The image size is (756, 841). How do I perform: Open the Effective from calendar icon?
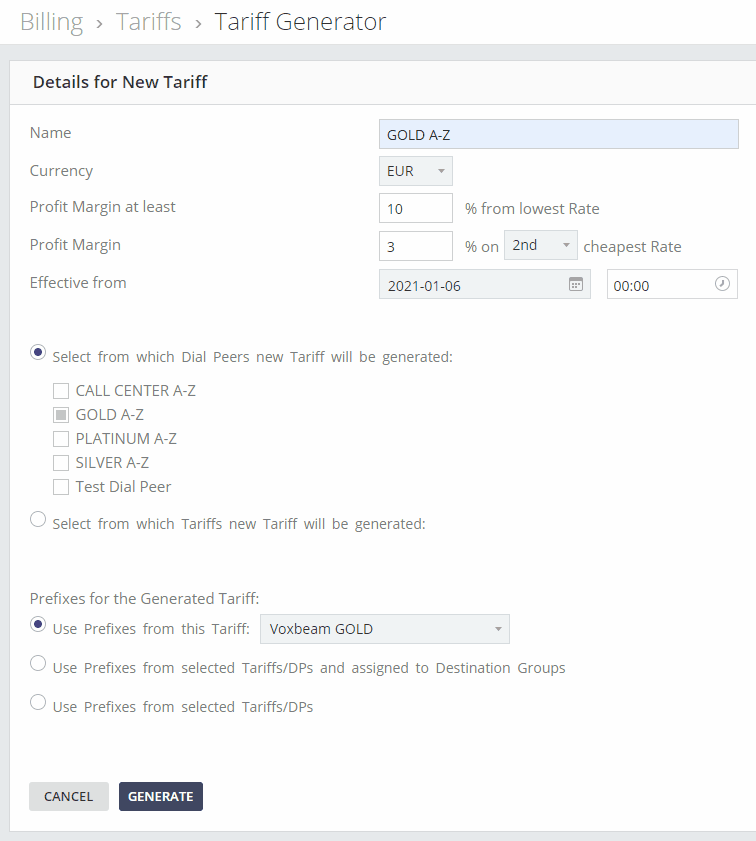click(575, 284)
